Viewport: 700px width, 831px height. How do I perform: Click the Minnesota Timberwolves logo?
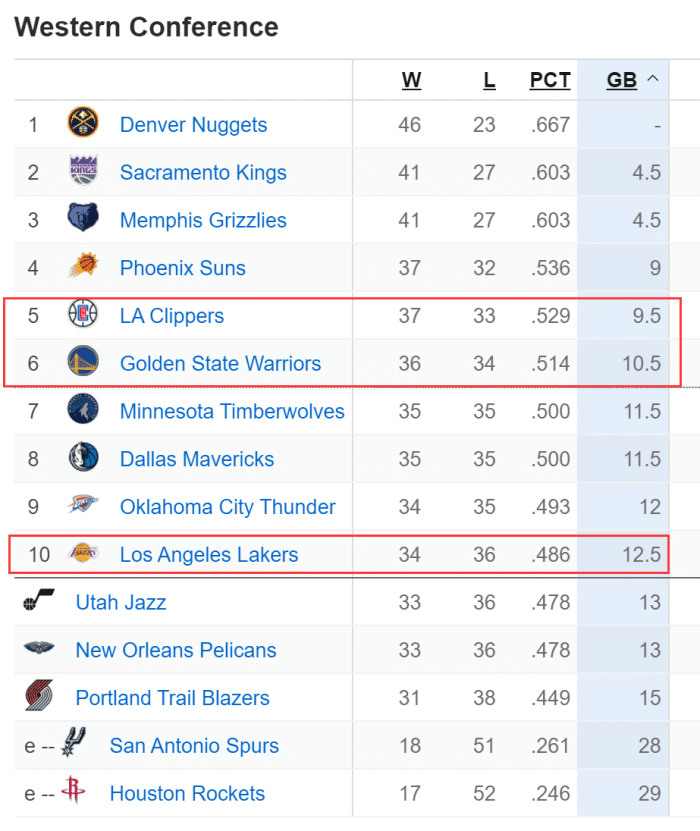click(x=83, y=410)
